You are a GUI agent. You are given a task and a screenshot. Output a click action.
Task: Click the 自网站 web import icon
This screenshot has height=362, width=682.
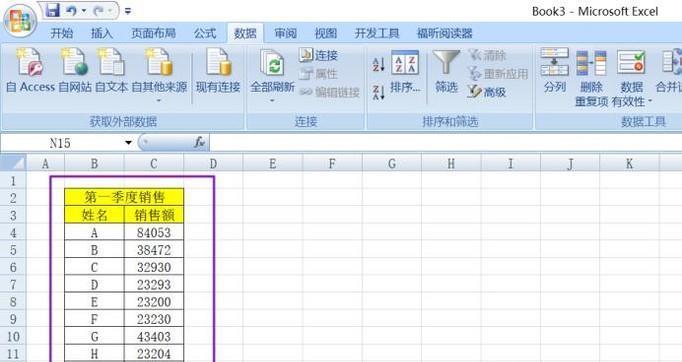[x=74, y=62]
